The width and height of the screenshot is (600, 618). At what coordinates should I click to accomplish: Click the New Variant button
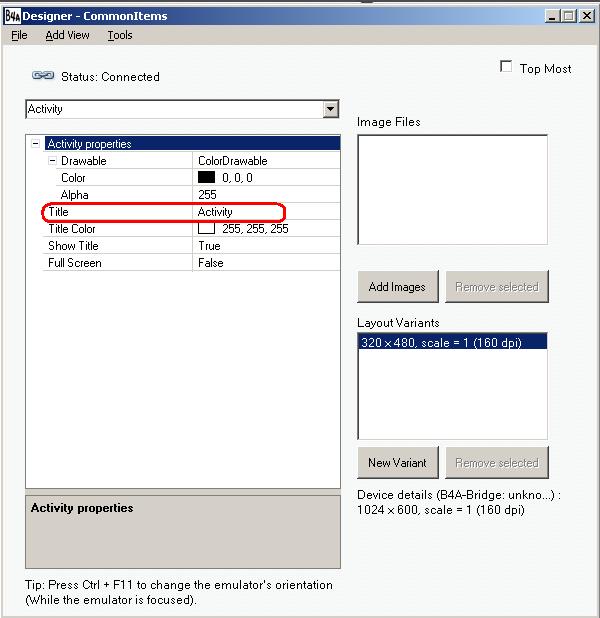398,462
